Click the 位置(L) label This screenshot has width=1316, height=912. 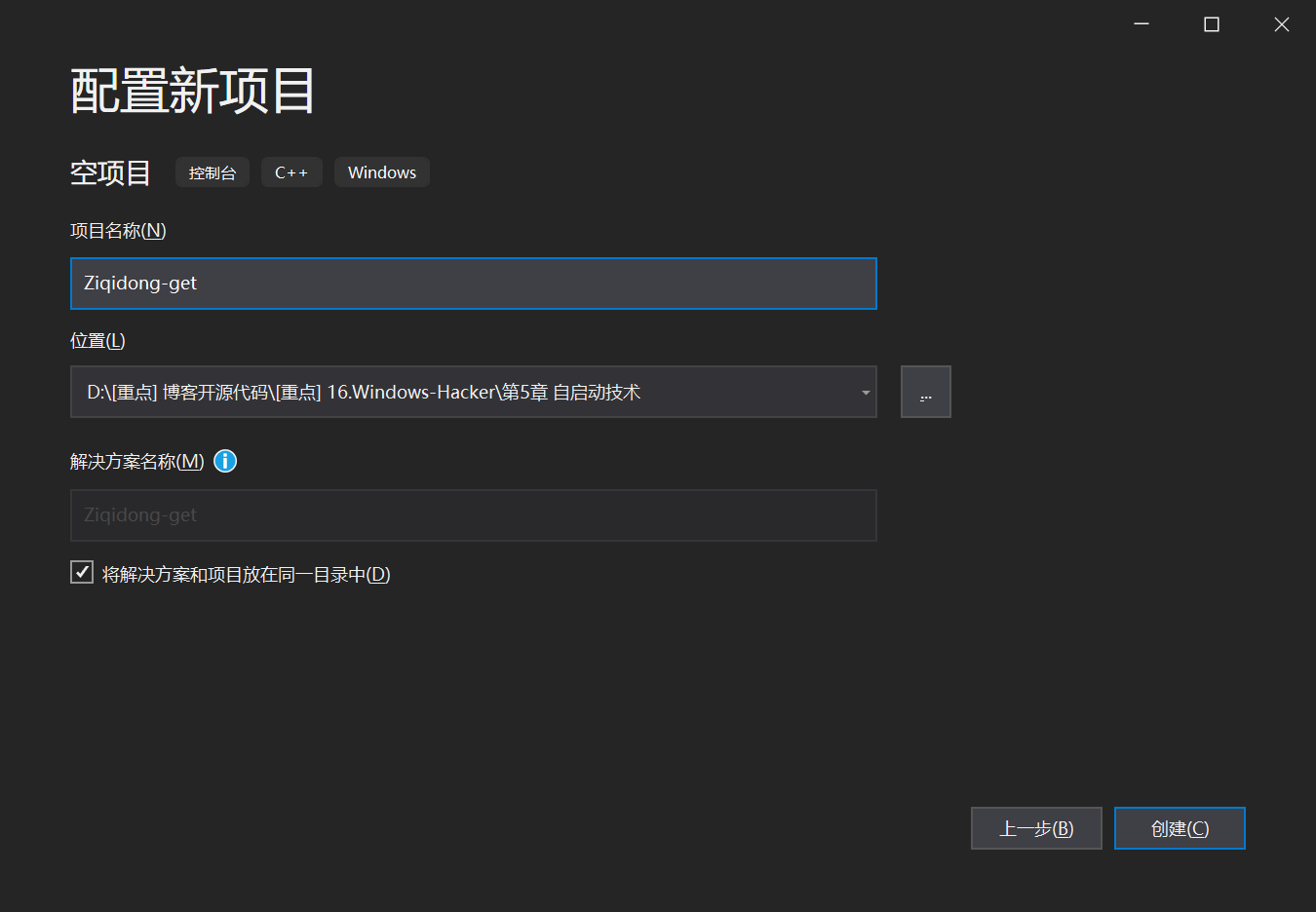[97, 341]
